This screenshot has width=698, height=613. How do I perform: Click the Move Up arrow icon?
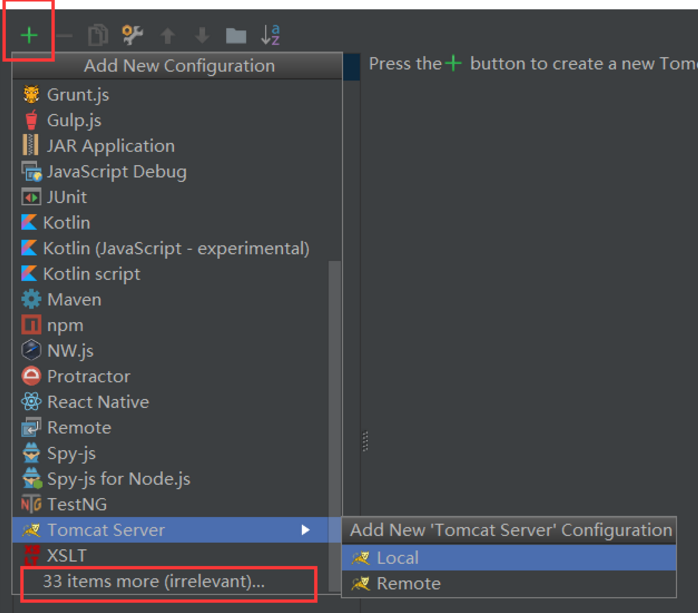point(168,36)
